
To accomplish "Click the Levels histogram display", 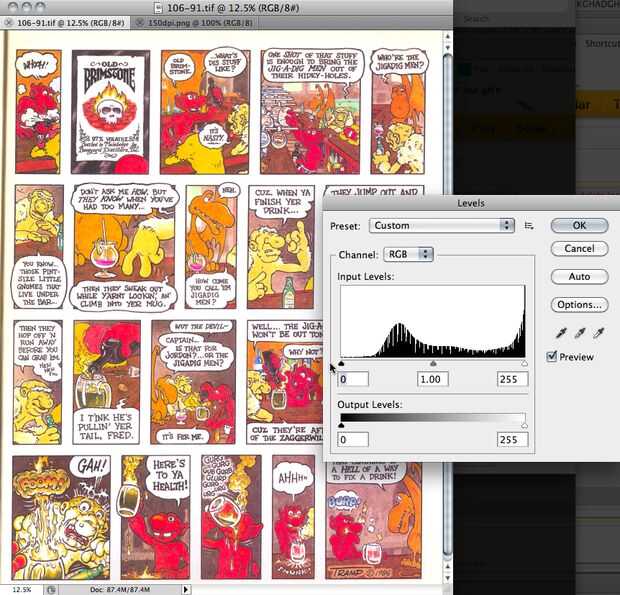I will 433,321.
